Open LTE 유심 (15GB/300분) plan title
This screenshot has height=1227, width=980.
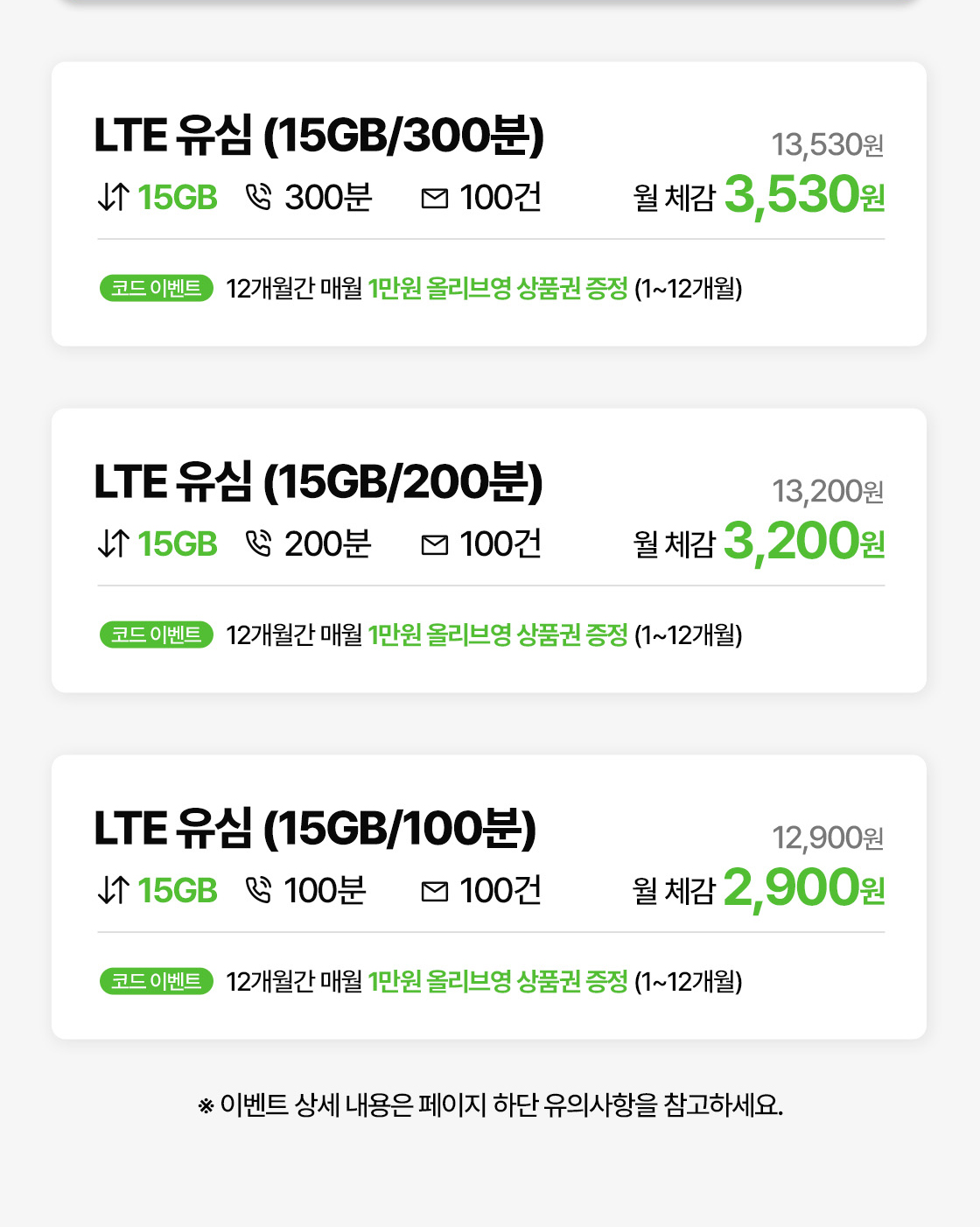pyautogui.click(x=319, y=136)
